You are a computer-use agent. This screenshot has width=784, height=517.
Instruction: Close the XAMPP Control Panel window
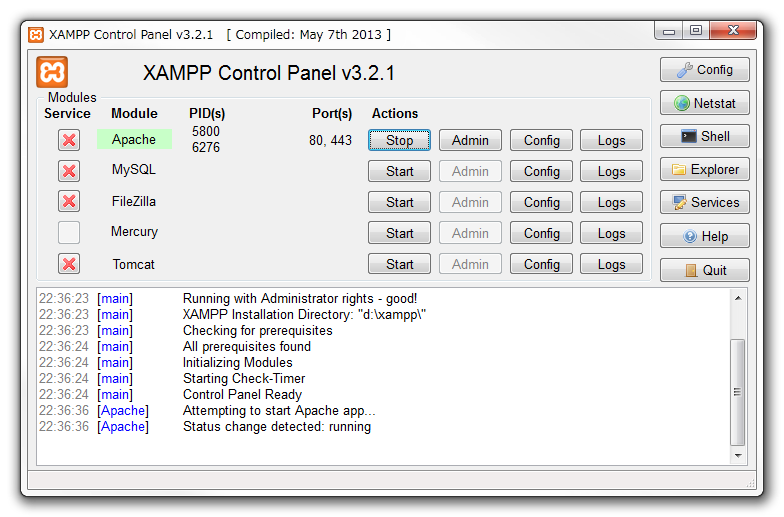732,31
